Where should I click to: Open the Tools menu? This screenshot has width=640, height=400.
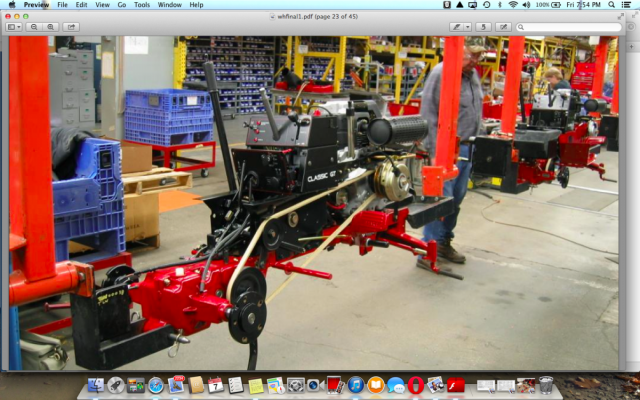pos(142,5)
